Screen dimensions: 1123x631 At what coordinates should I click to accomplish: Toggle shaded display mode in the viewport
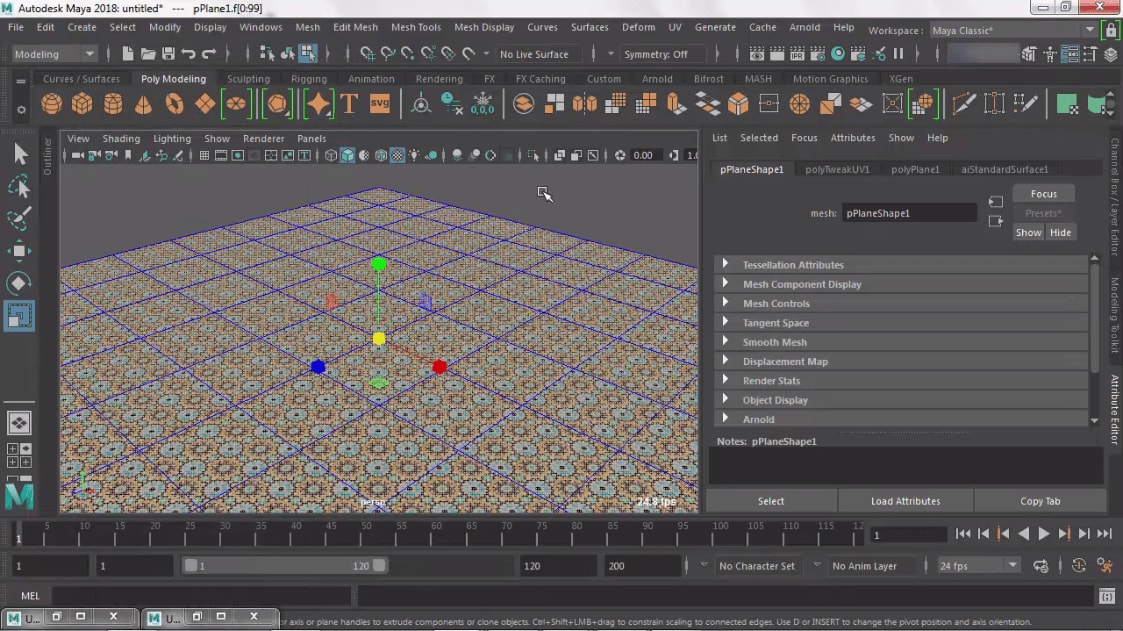pyautogui.click(x=347, y=155)
